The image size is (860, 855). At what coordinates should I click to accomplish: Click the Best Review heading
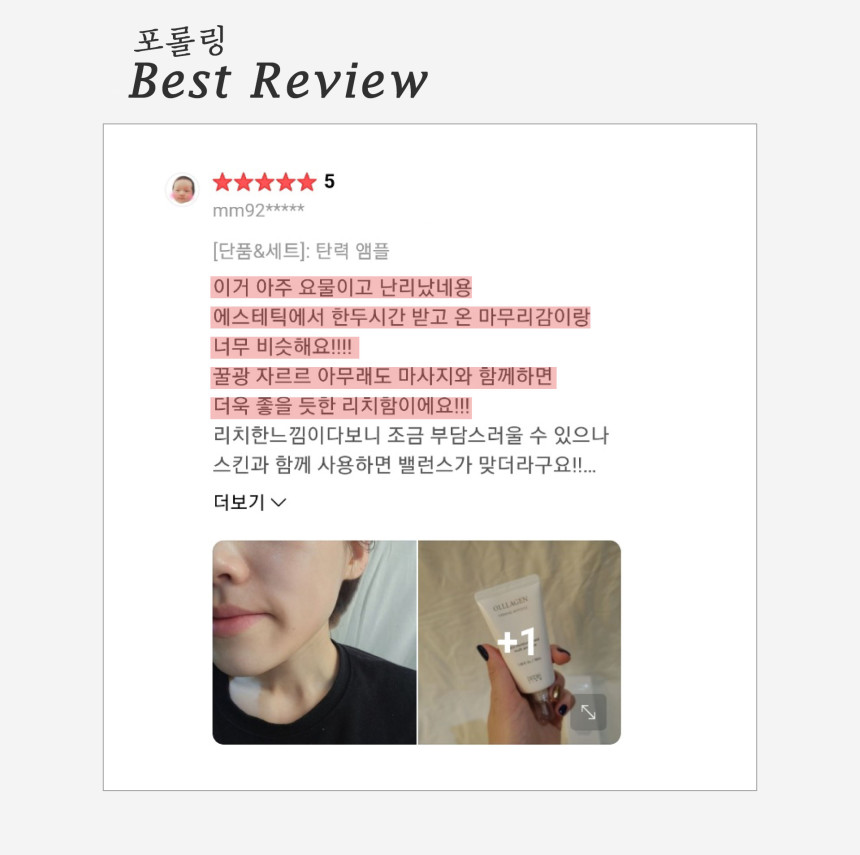click(278, 81)
